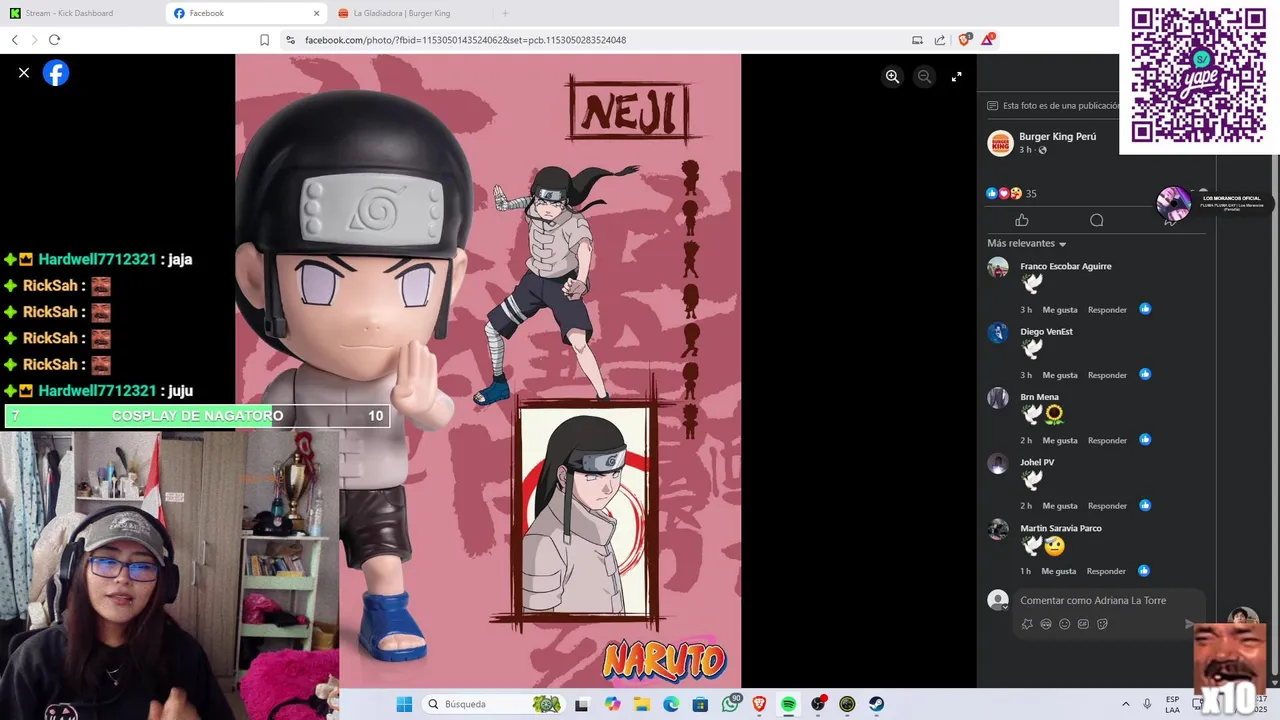Show hidden system tray icons
The width and height of the screenshot is (1280, 720).
(x=1125, y=704)
